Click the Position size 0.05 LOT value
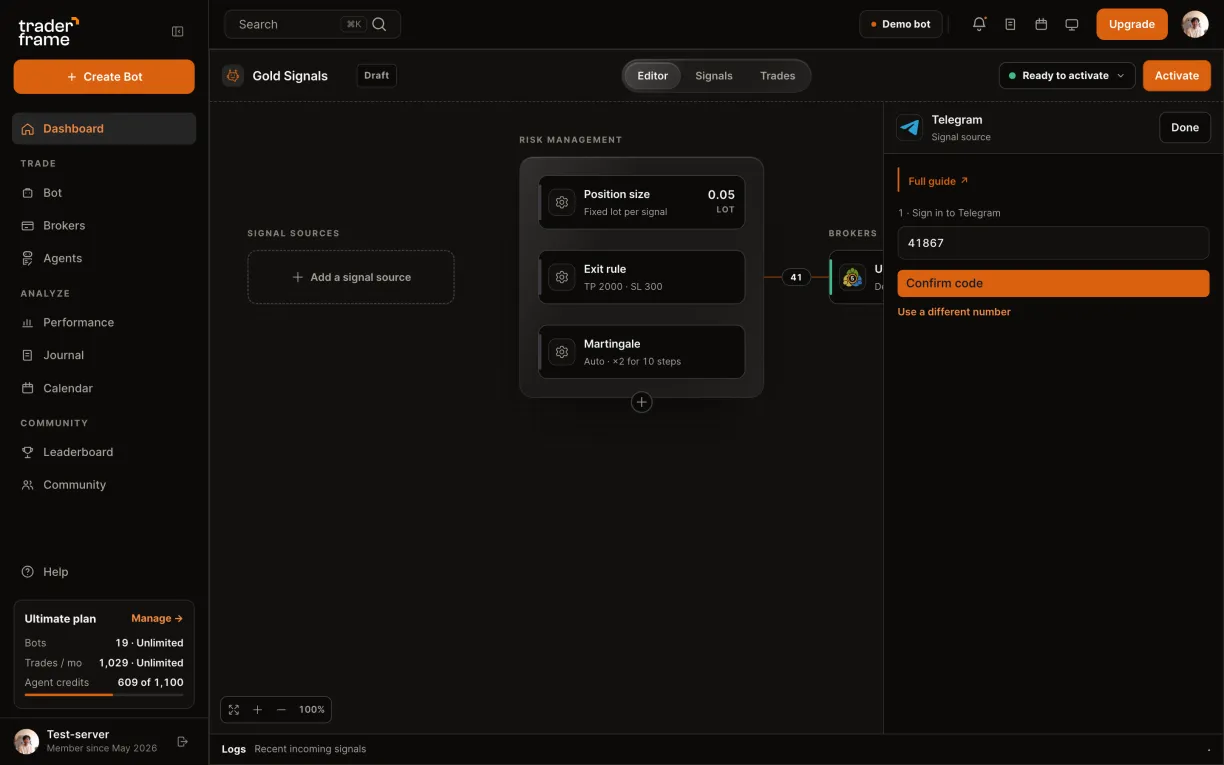The width and height of the screenshot is (1224, 765). 721,201
